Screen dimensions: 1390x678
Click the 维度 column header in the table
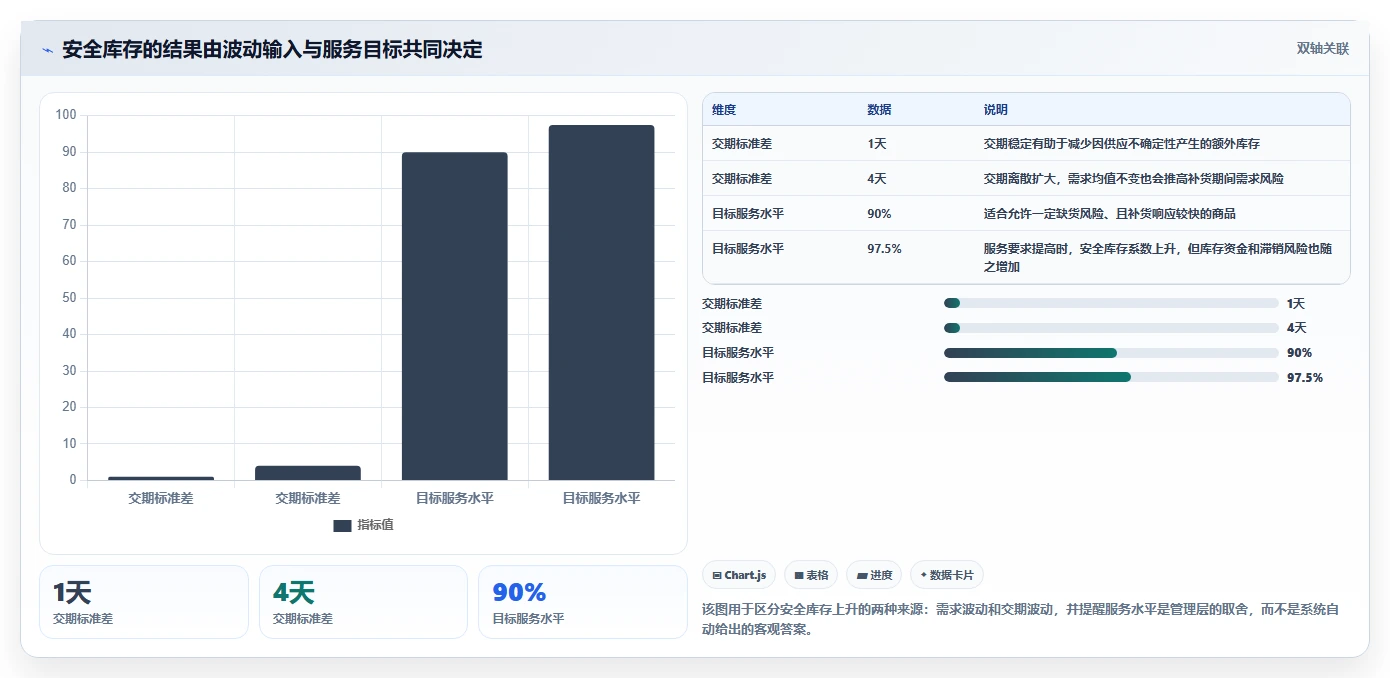(724, 110)
